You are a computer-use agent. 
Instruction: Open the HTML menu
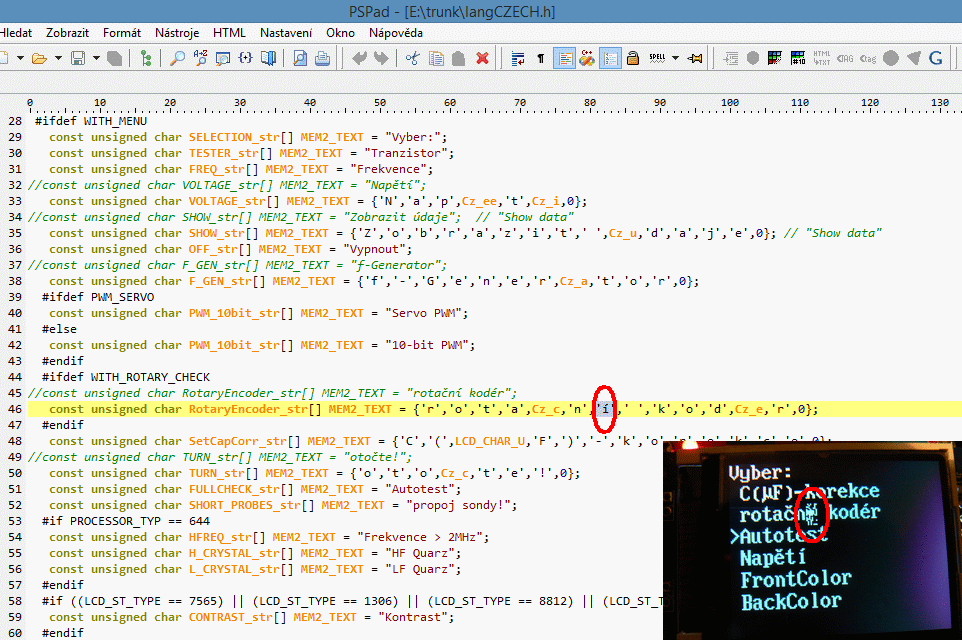click(229, 33)
